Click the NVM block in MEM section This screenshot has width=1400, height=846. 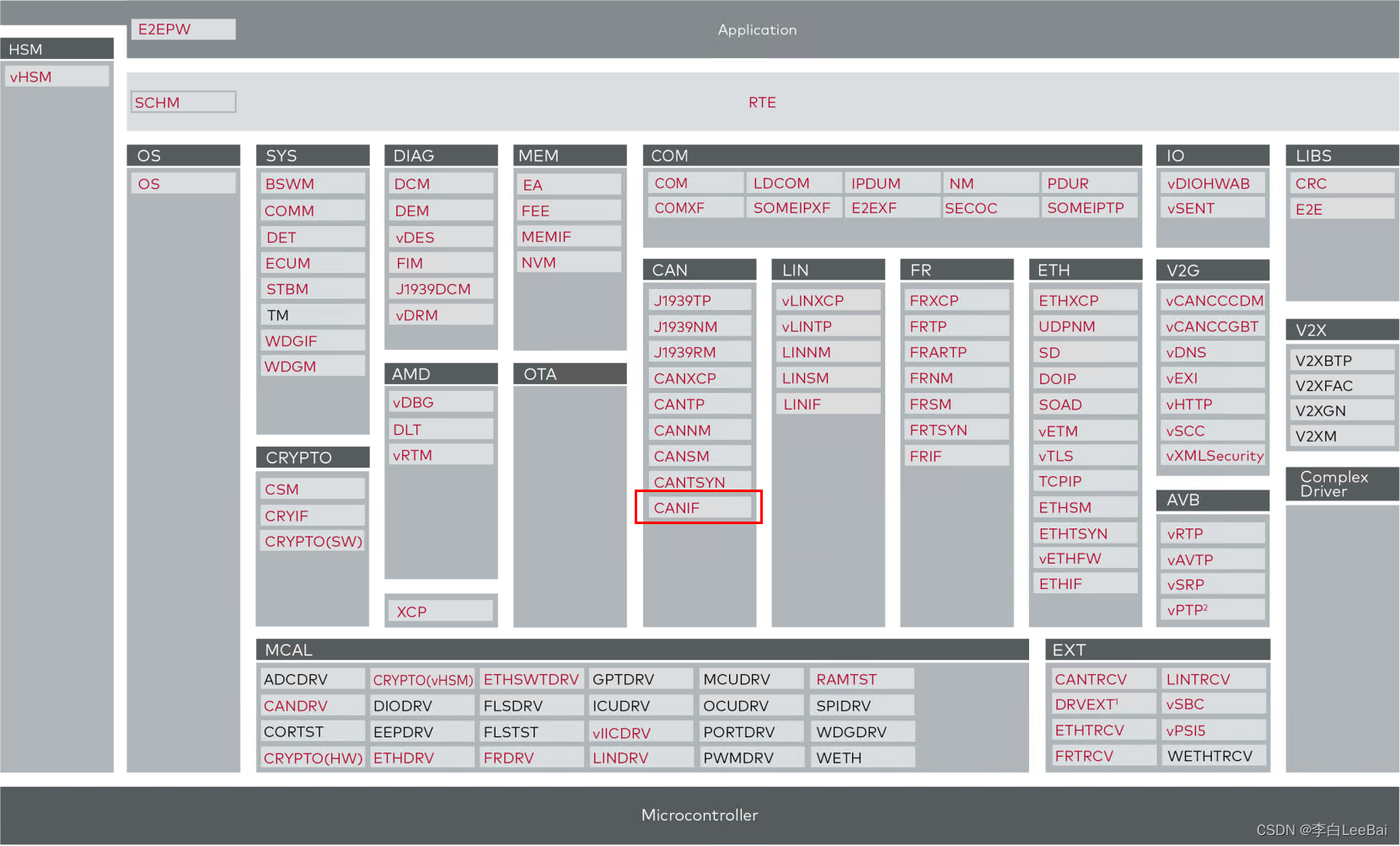(568, 262)
